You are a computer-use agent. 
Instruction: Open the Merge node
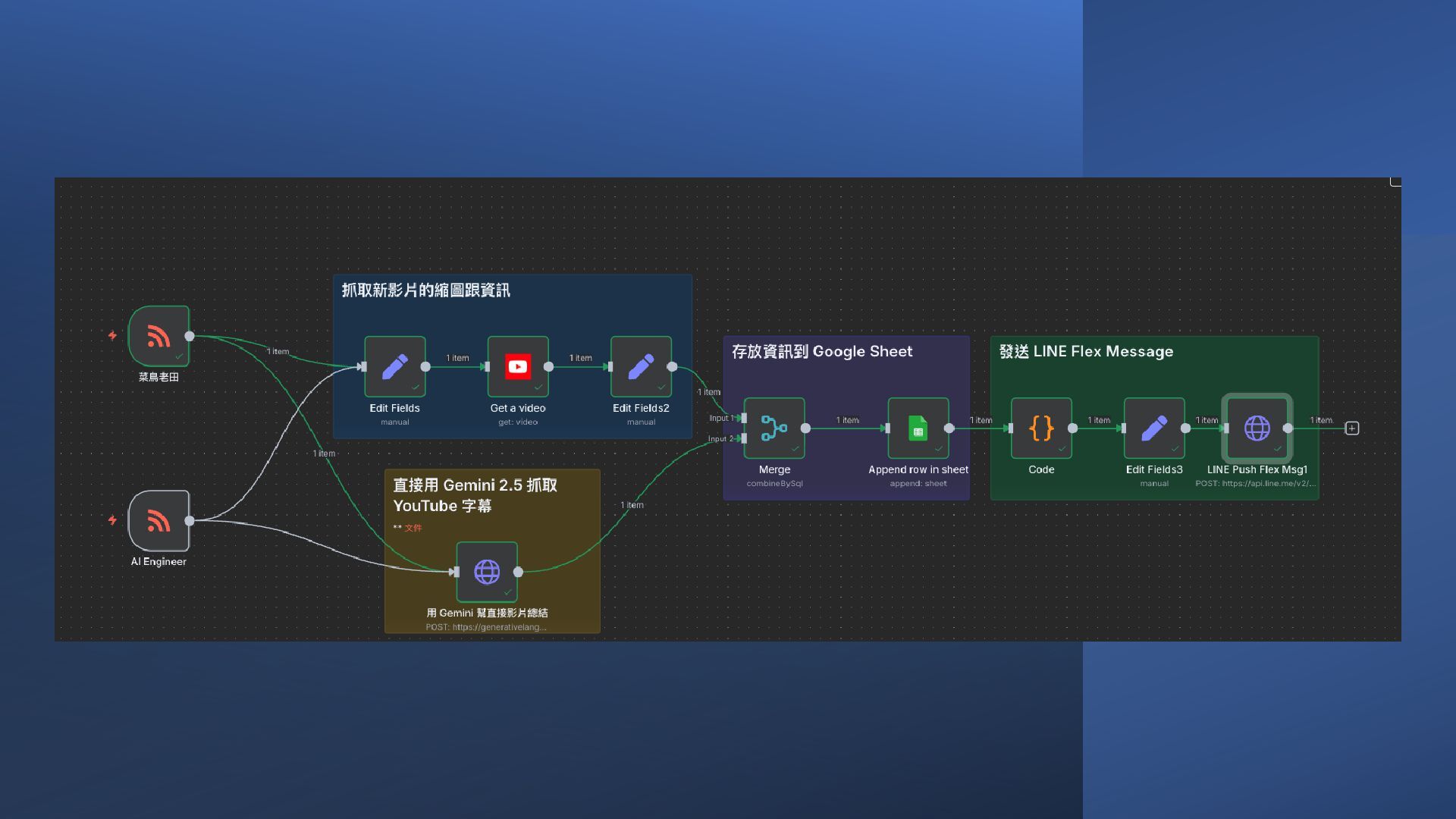(x=774, y=428)
